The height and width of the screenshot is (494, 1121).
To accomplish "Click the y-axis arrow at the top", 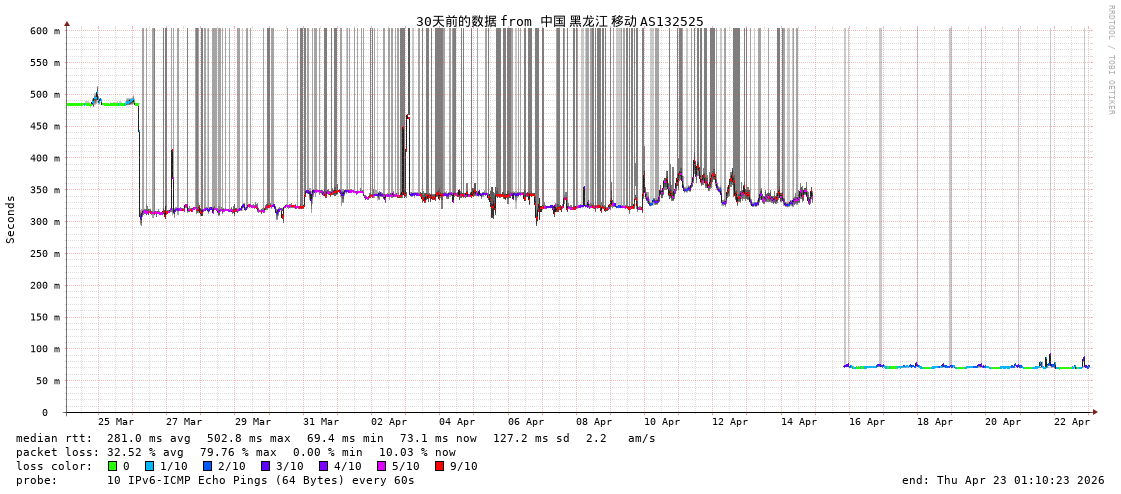I will (x=67, y=23).
